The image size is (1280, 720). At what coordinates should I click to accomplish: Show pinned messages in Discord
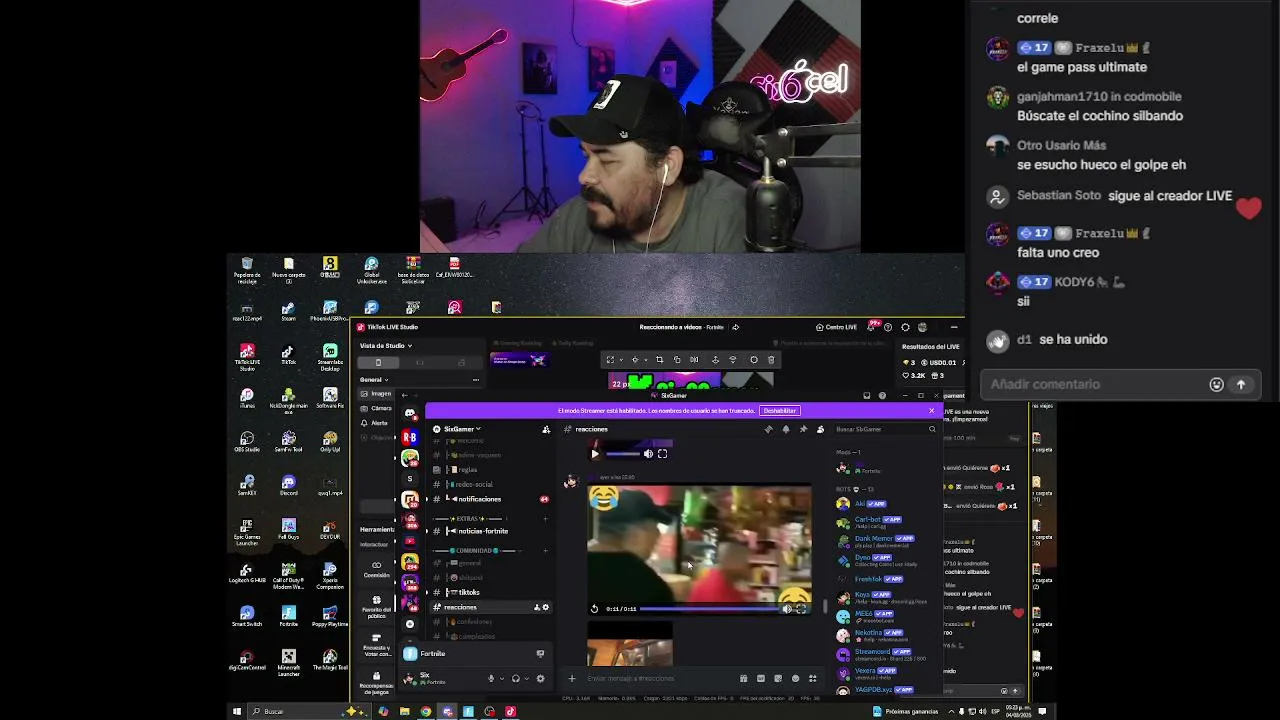tap(803, 429)
